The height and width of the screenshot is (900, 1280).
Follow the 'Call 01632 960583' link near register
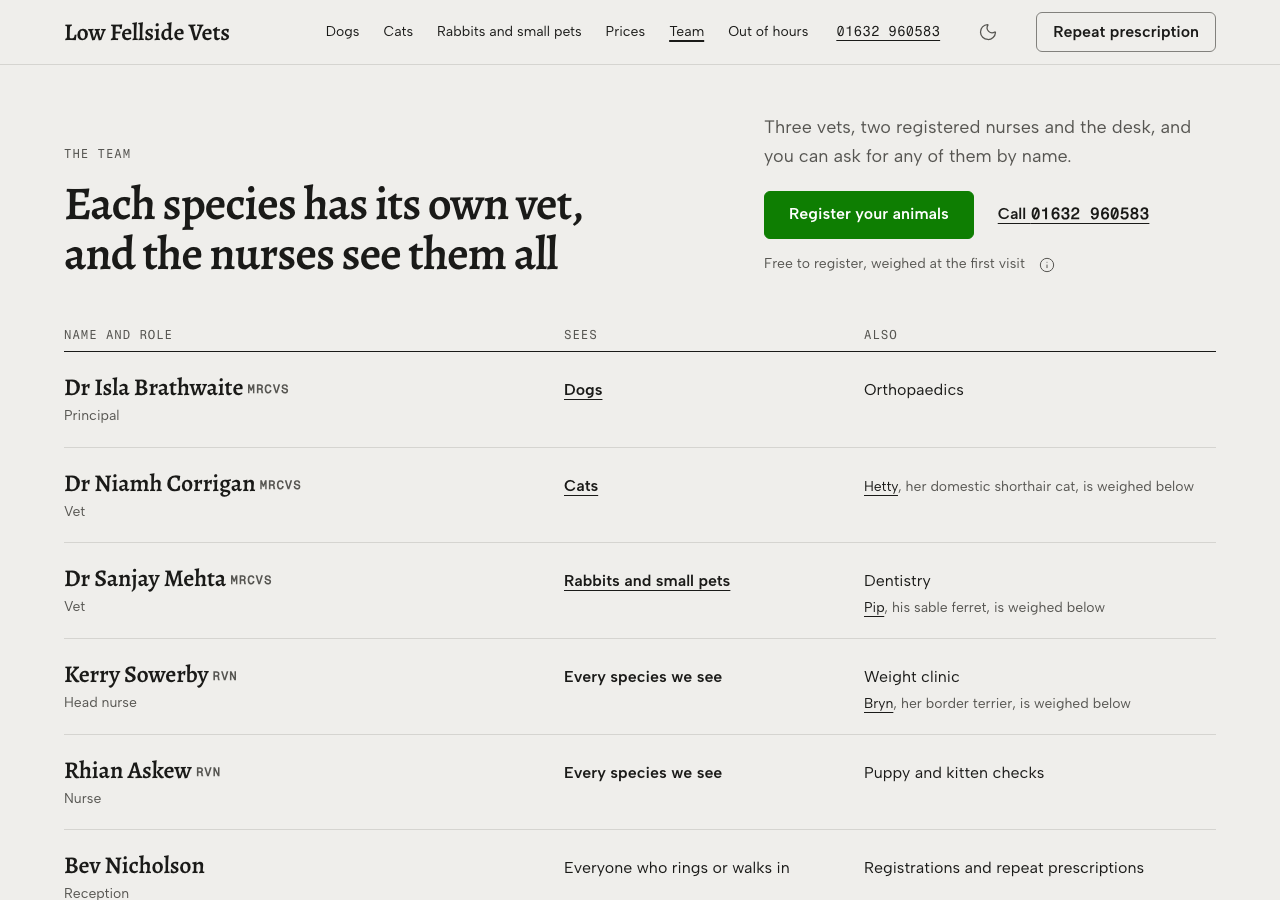pyautogui.click(x=1073, y=214)
